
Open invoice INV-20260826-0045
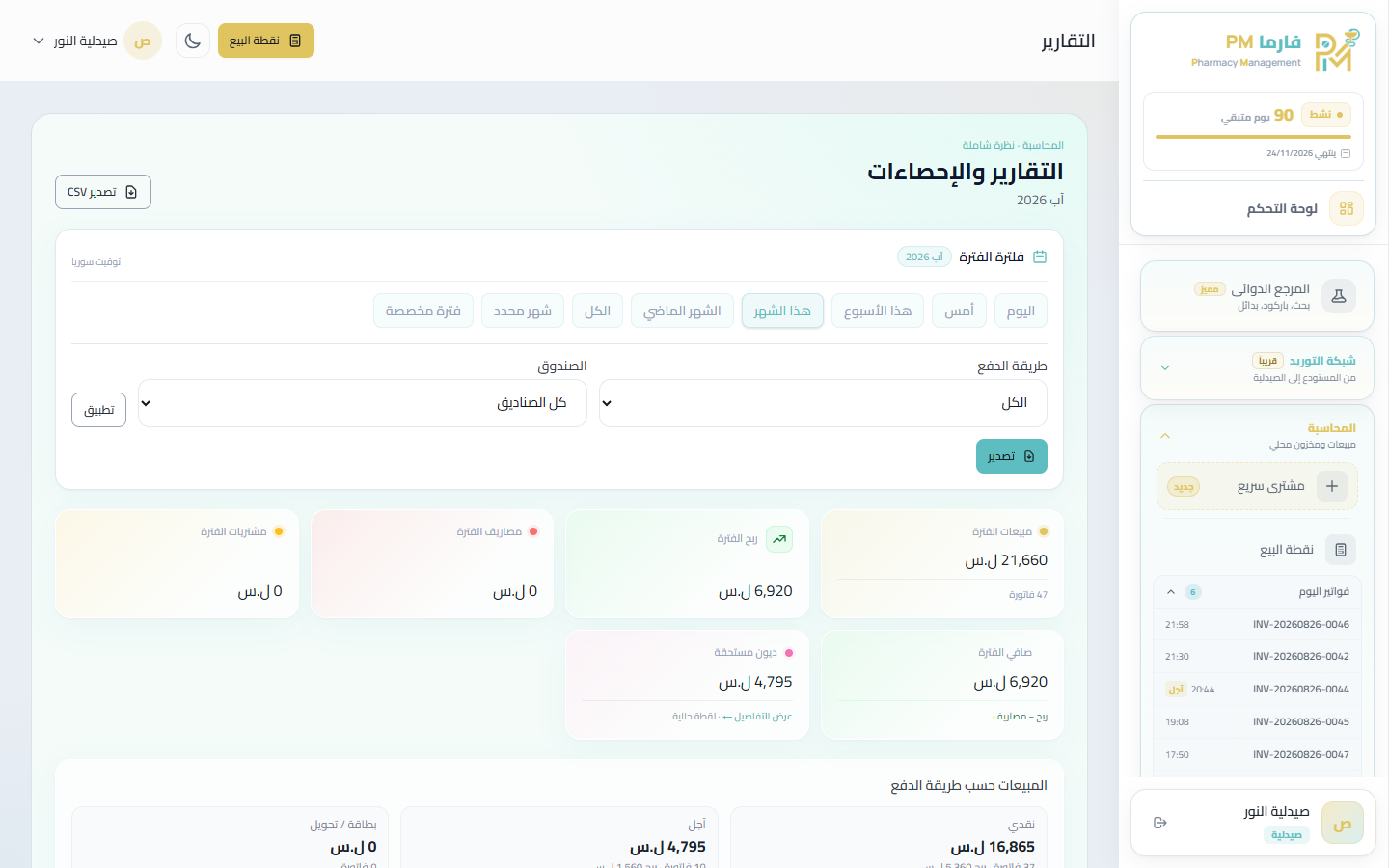click(1257, 722)
